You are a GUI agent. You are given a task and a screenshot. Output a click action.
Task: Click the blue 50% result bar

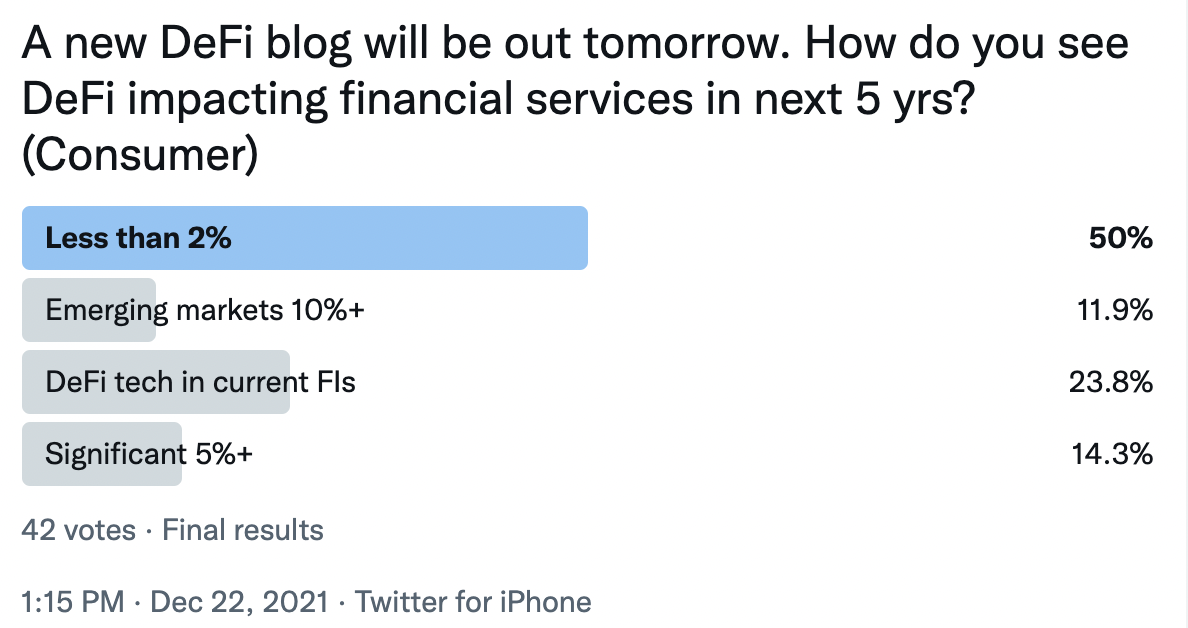(x=305, y=238)
